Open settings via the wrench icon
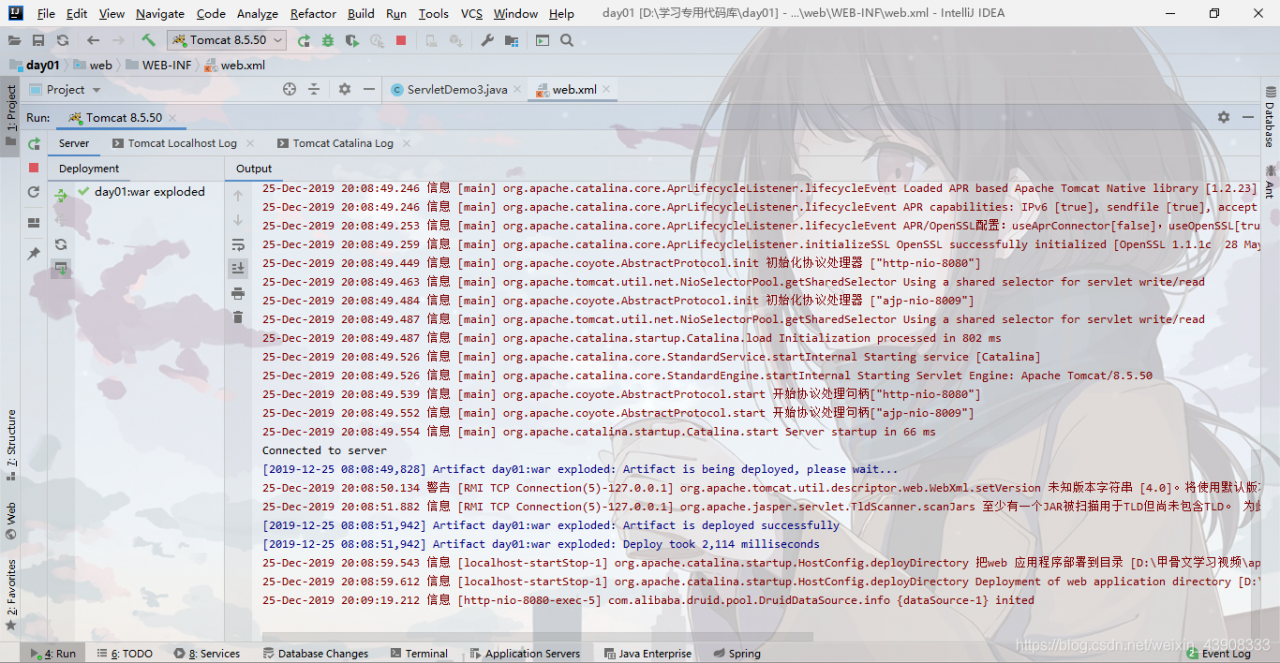 487,40
